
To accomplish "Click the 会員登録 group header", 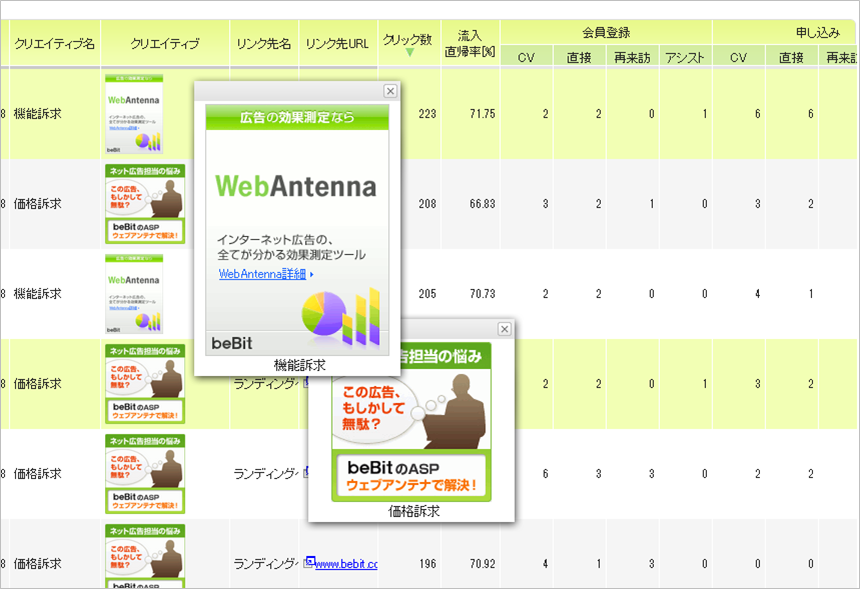I will [606, 32].
